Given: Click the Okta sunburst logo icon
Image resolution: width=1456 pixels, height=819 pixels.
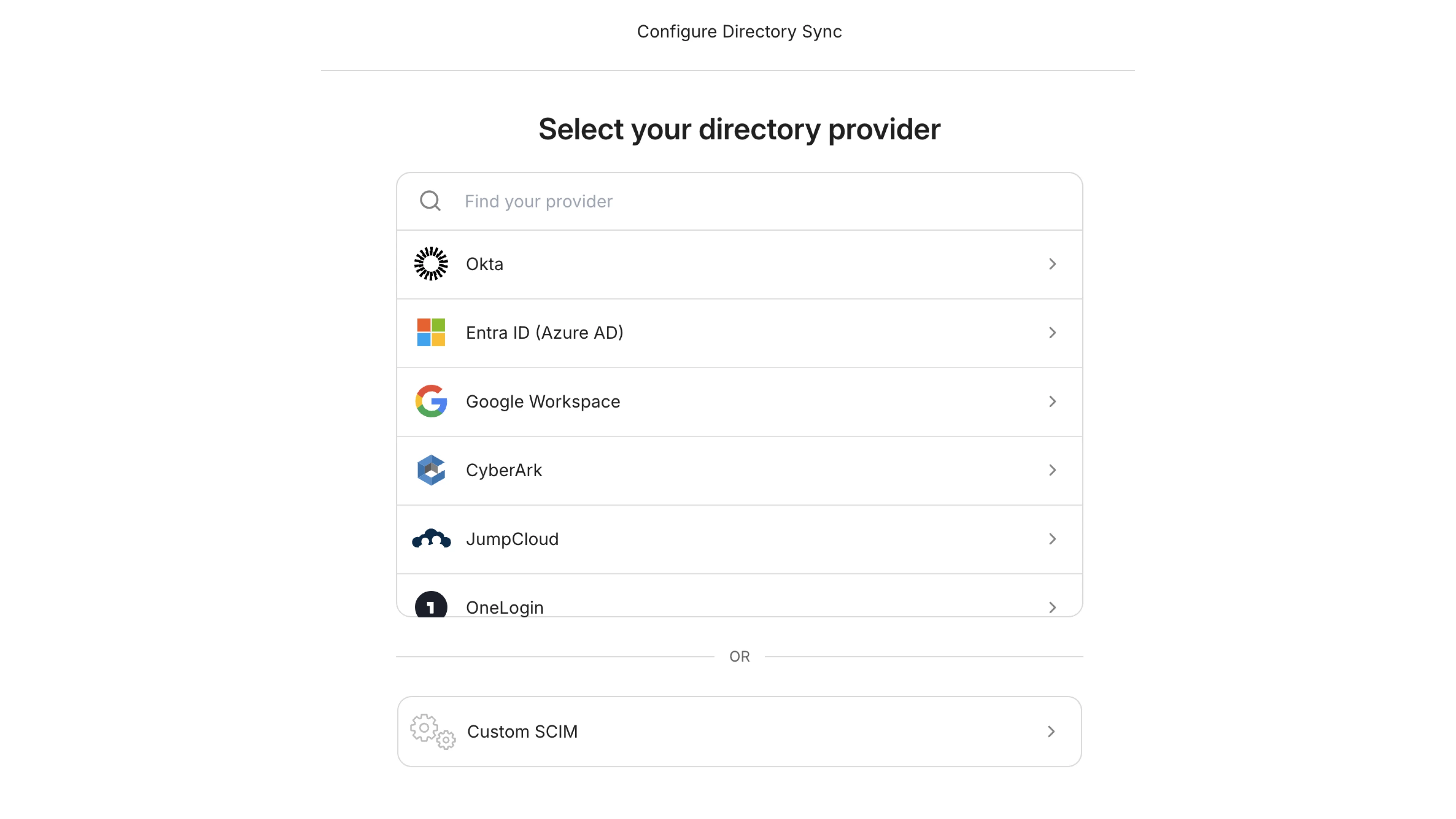Looking at the screenshot, I should [431, 264].
